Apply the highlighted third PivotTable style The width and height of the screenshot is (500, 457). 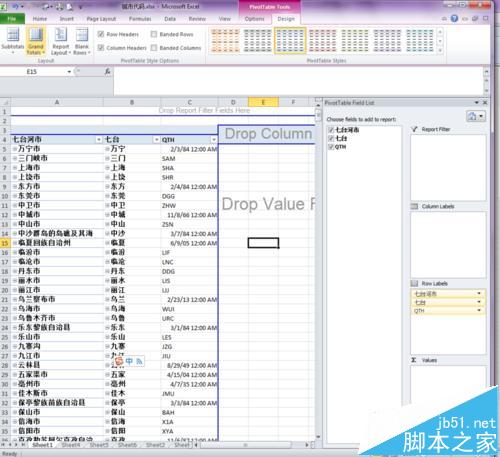(x=290, y=41)
